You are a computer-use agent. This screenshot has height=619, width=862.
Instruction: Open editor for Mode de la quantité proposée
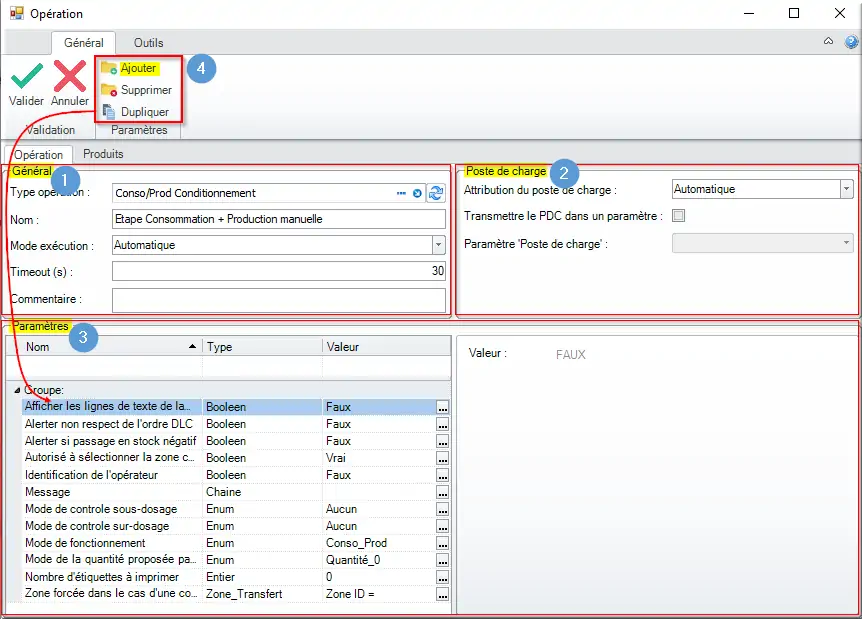[x=443, y=561]
